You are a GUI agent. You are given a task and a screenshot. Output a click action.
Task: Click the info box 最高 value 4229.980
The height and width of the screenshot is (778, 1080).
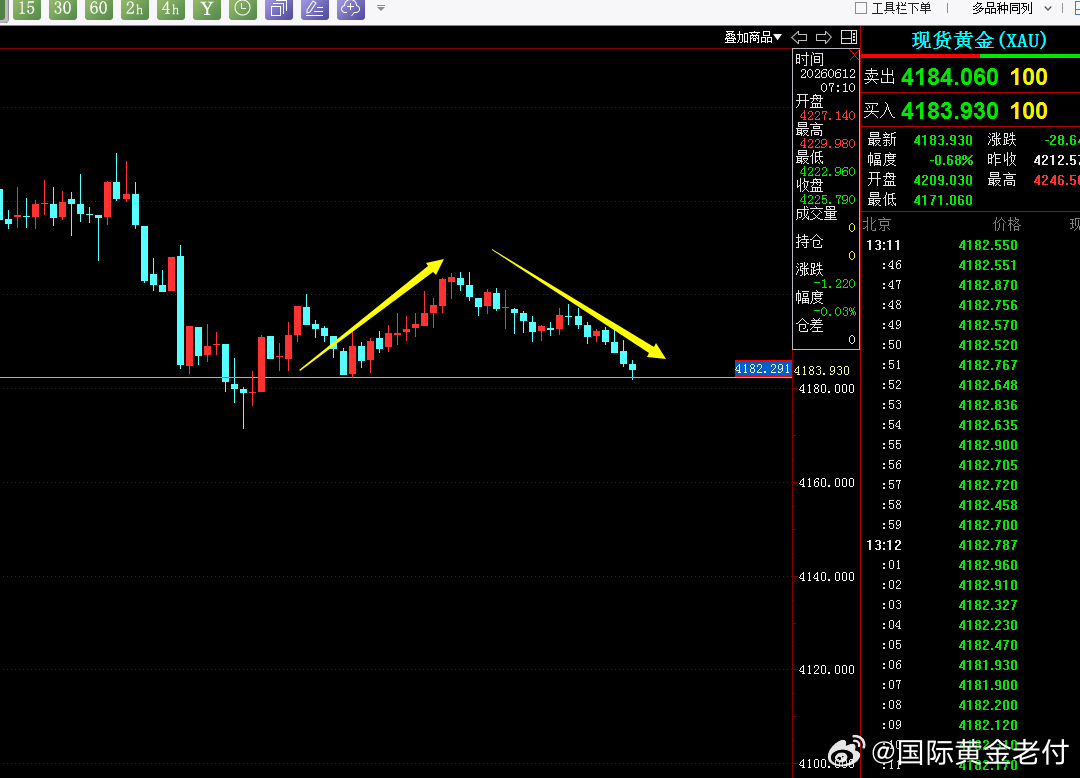tap(827, 144)
